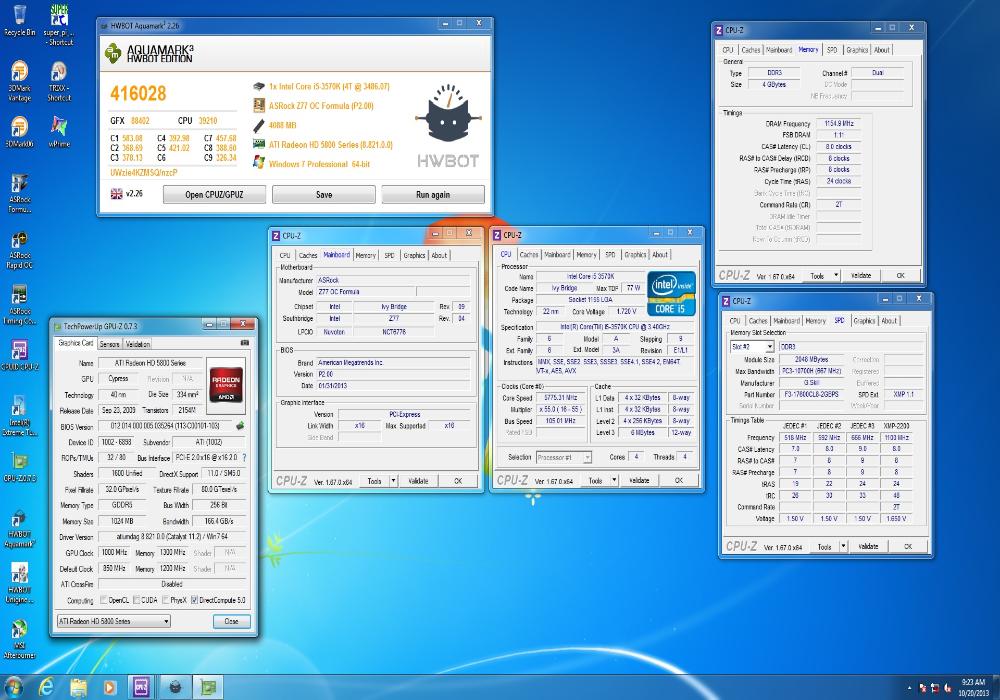Click the UWzie4KZMSQ/nzcP code in Aquamark
The image size is (1000, 700).
(x=143, y=173)
